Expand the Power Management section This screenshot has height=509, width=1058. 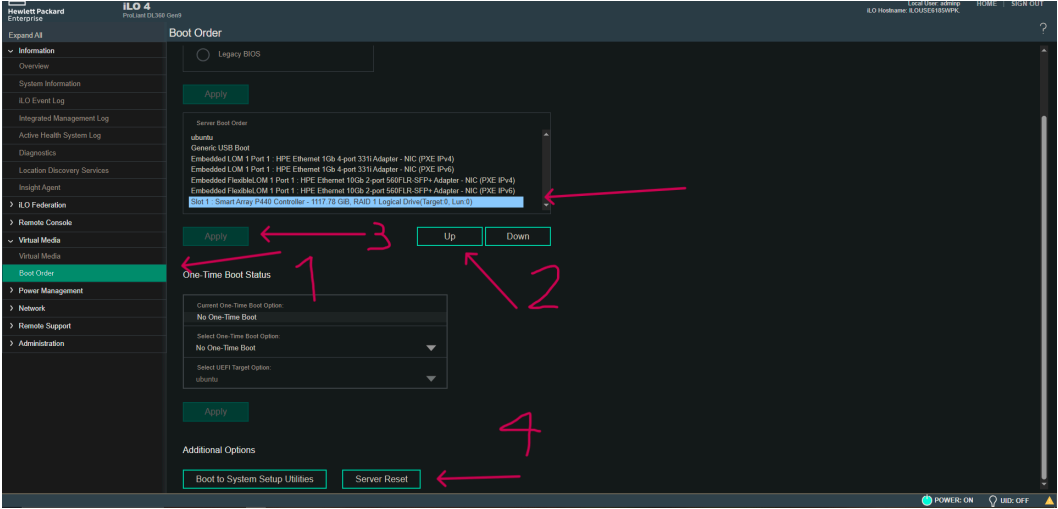click(x=11, y=290)
